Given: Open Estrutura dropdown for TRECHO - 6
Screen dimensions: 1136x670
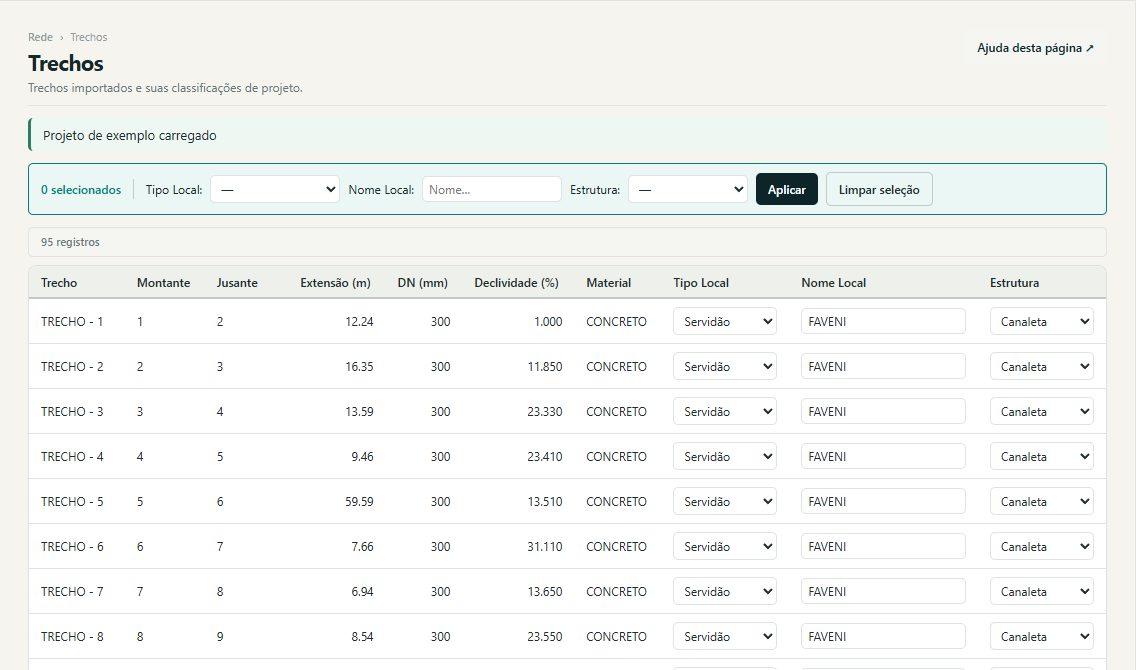Looking at the screenshot, I should 1042,546.
